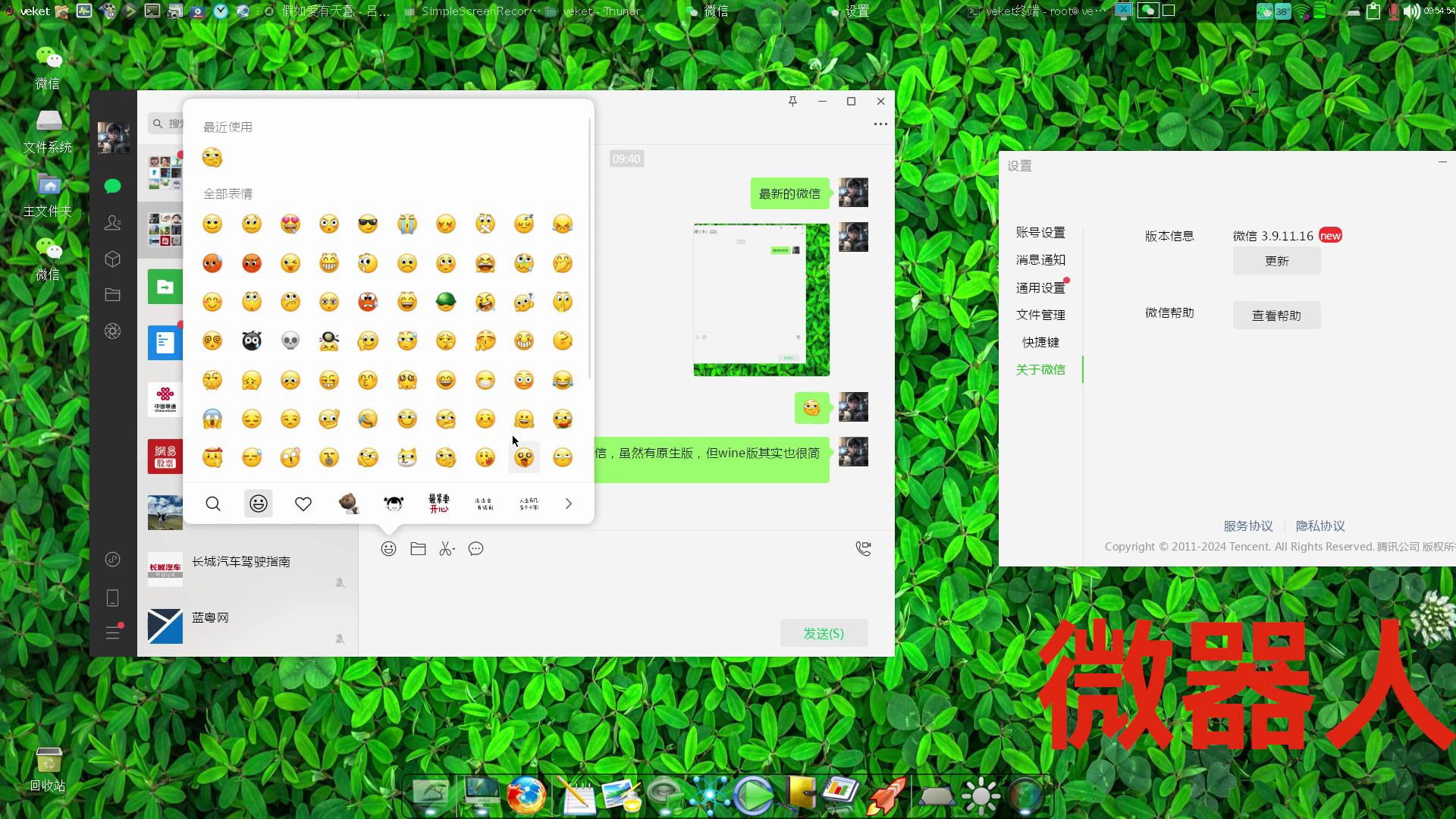Open the Chats section in WeChat sidebar
1456x819 pixels.
(113, 186)
